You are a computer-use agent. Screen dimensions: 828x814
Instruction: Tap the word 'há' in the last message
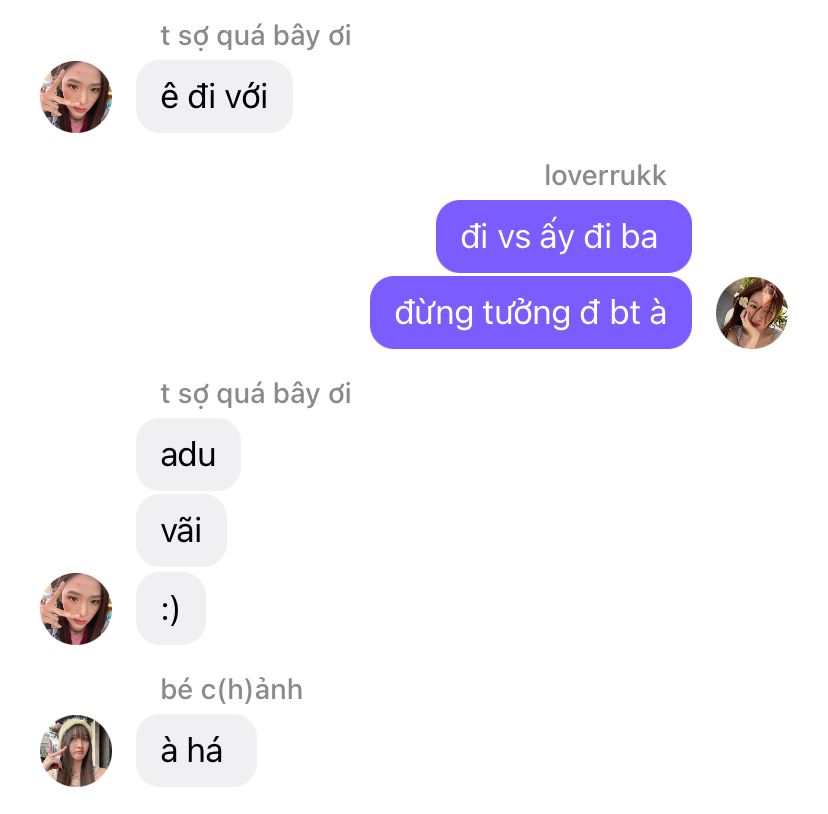[x=205, y=750]
